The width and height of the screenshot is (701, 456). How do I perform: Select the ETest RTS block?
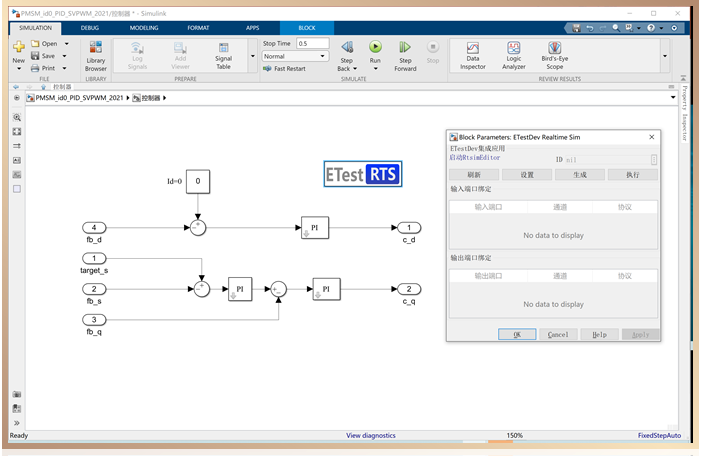click(x=363, y=174)
